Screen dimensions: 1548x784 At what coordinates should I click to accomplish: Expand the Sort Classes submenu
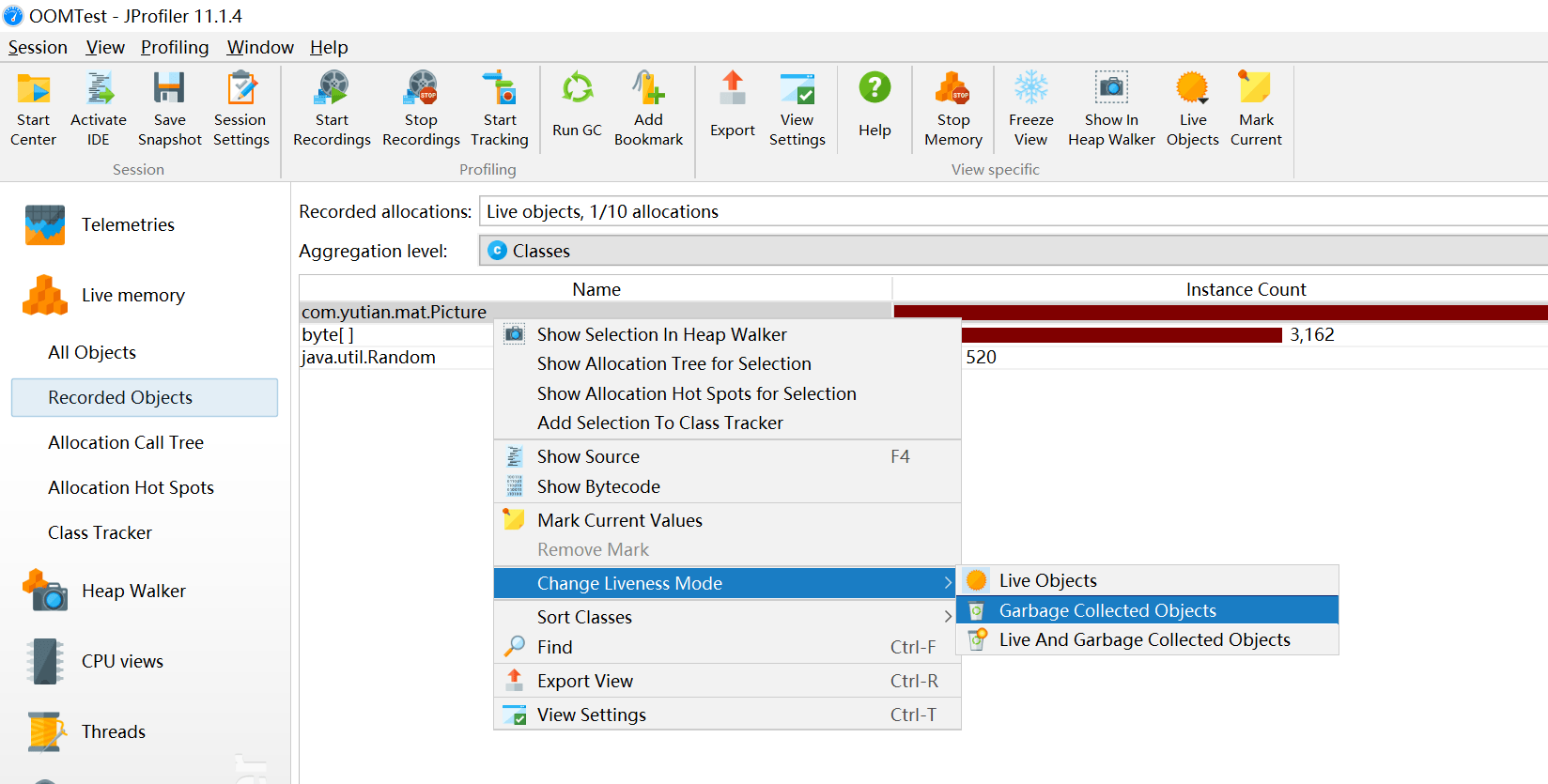(x=584, y=618)
